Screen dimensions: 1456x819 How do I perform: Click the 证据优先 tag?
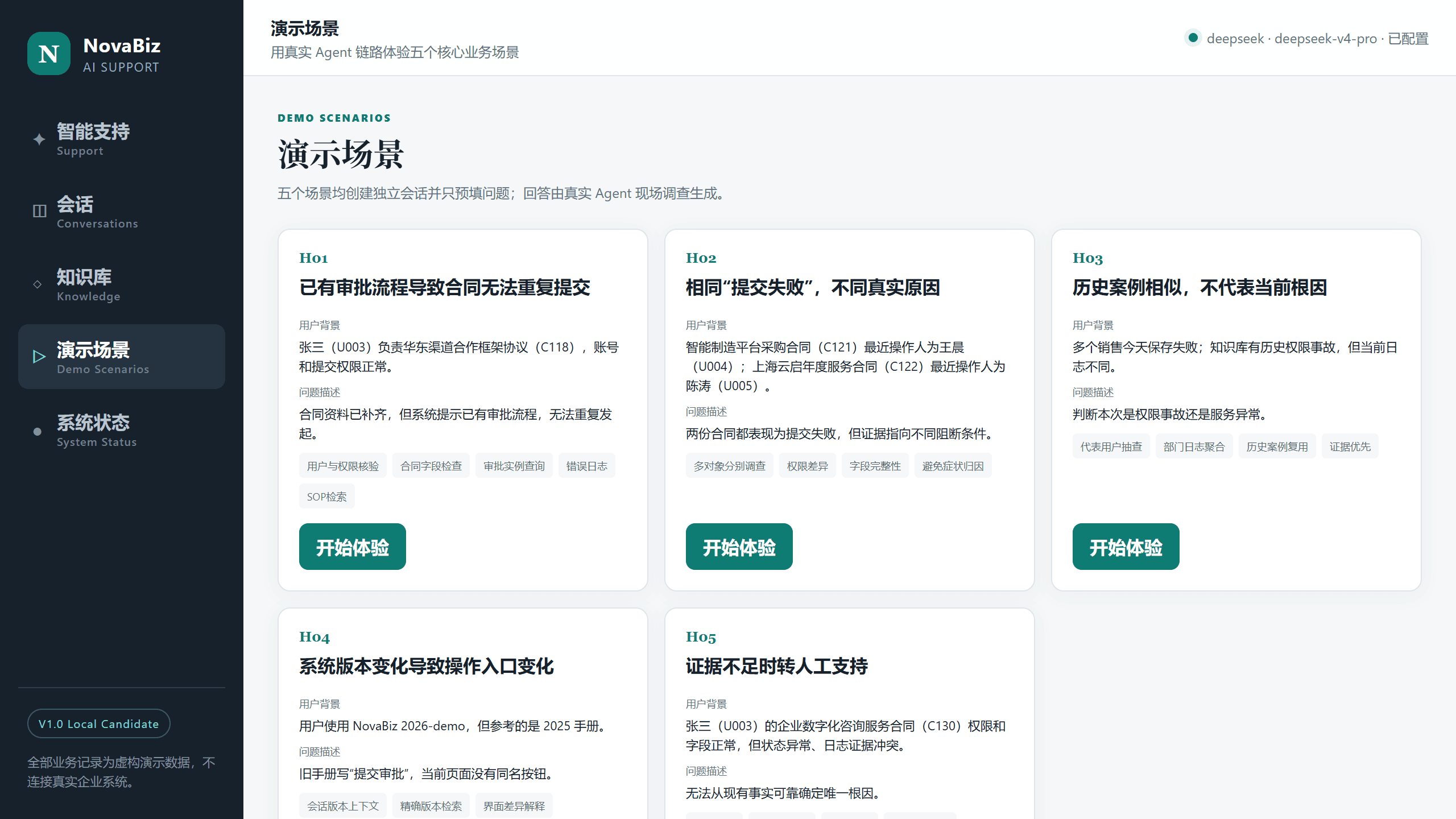(1350, 446)
